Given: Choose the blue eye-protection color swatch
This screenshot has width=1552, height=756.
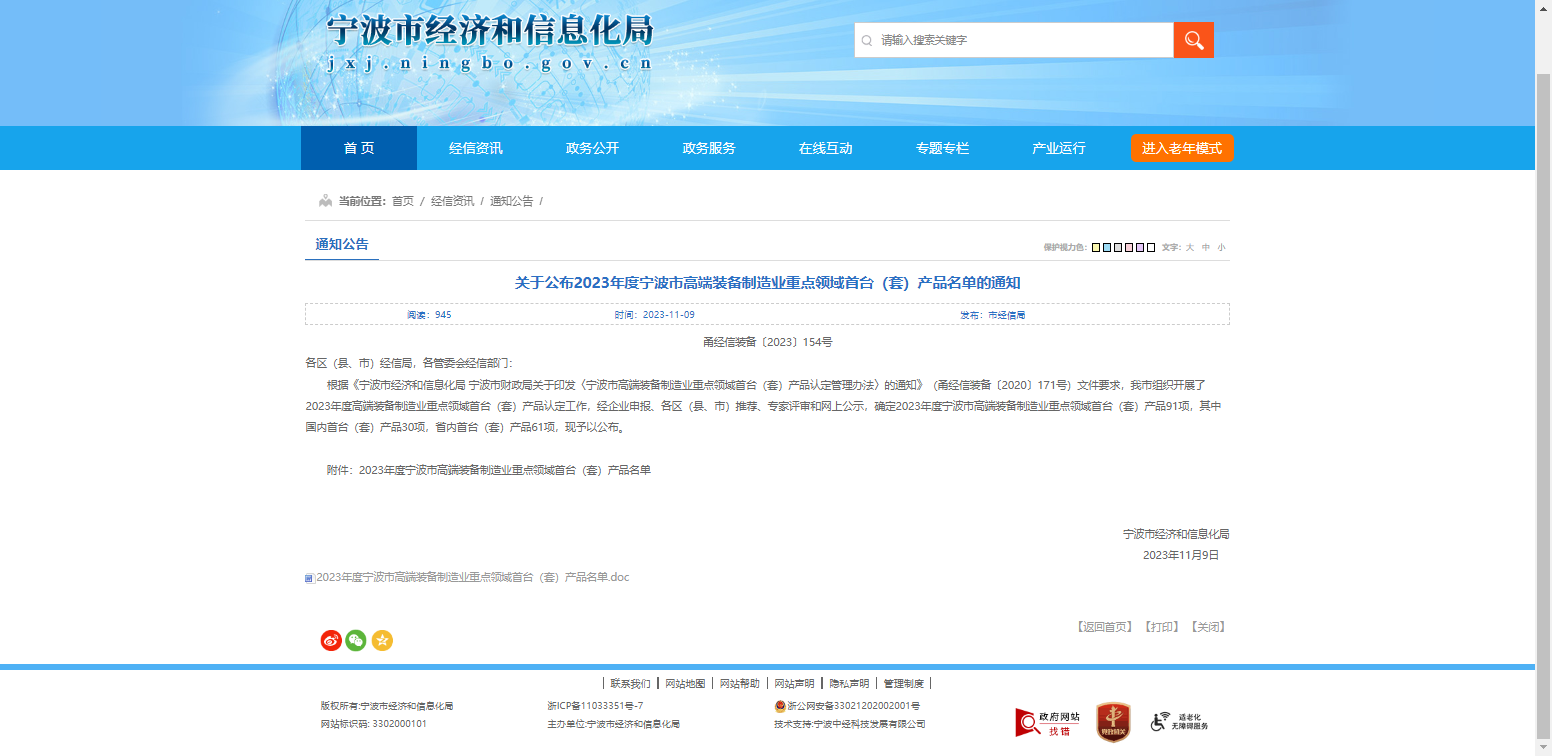Looking at the screenshot, I should (x=1107, y=247).
